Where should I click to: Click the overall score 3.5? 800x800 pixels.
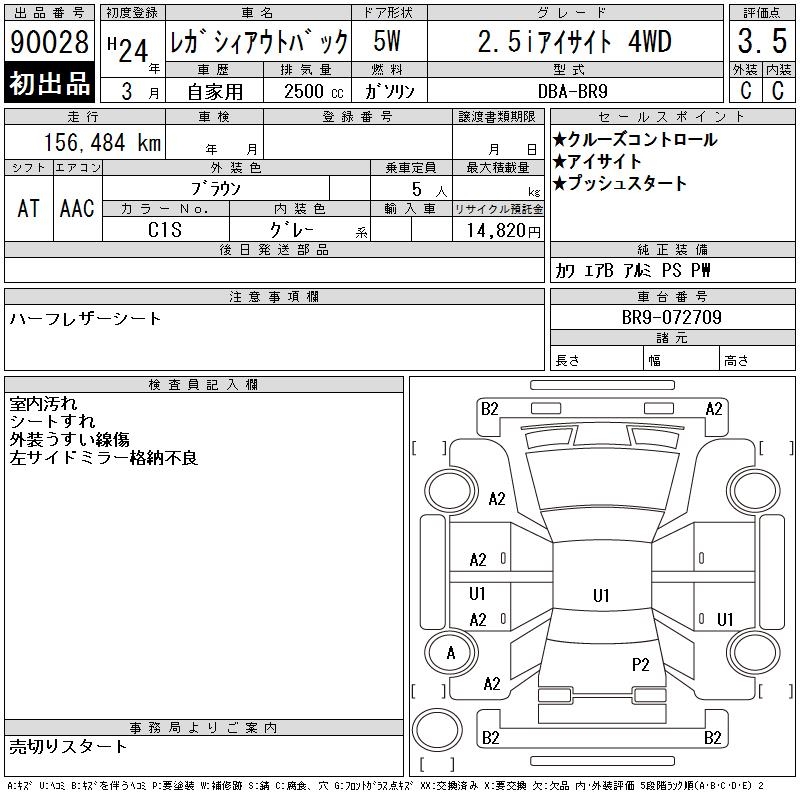[762, 41]
